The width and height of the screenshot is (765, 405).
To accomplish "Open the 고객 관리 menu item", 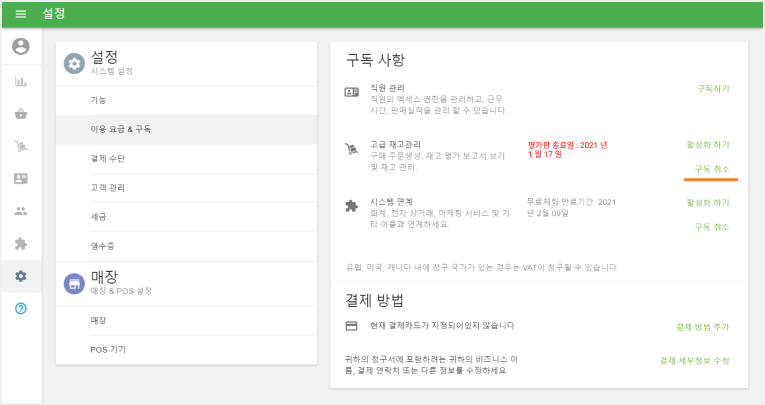I will [186, 188].
